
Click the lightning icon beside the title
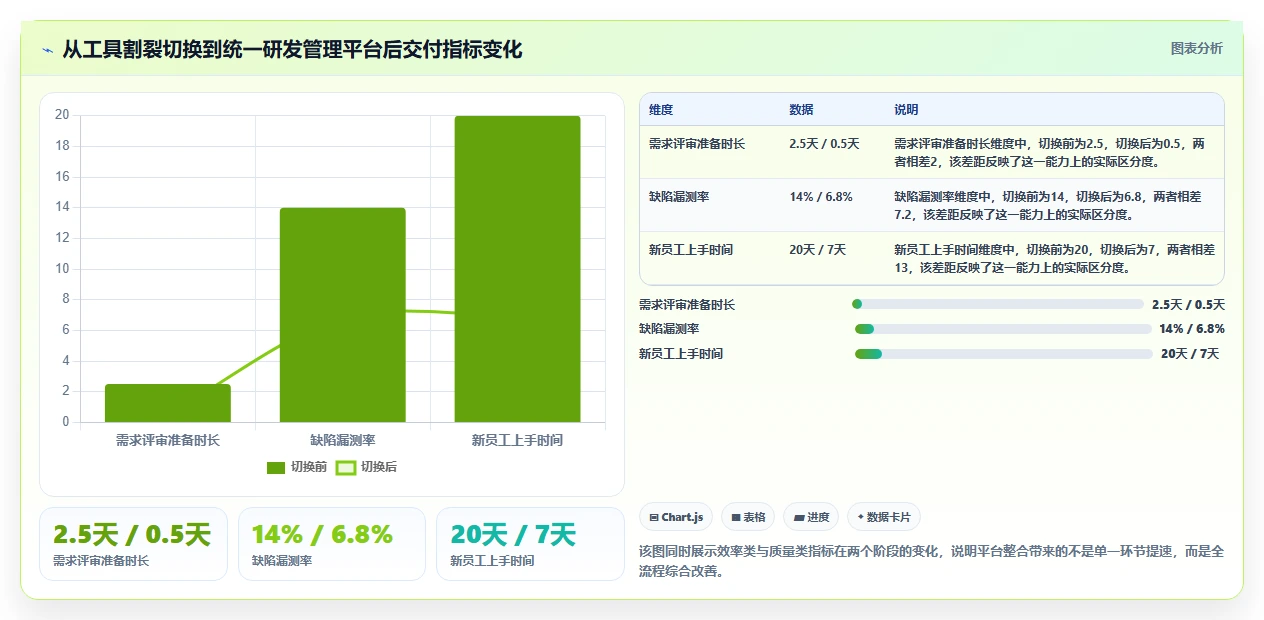click(47, 50)
